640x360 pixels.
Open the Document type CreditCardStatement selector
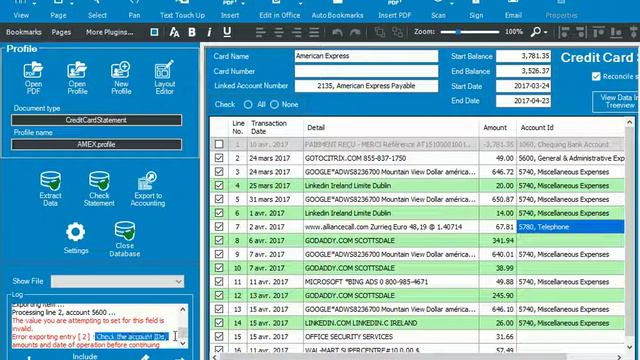tap(96, 120)
